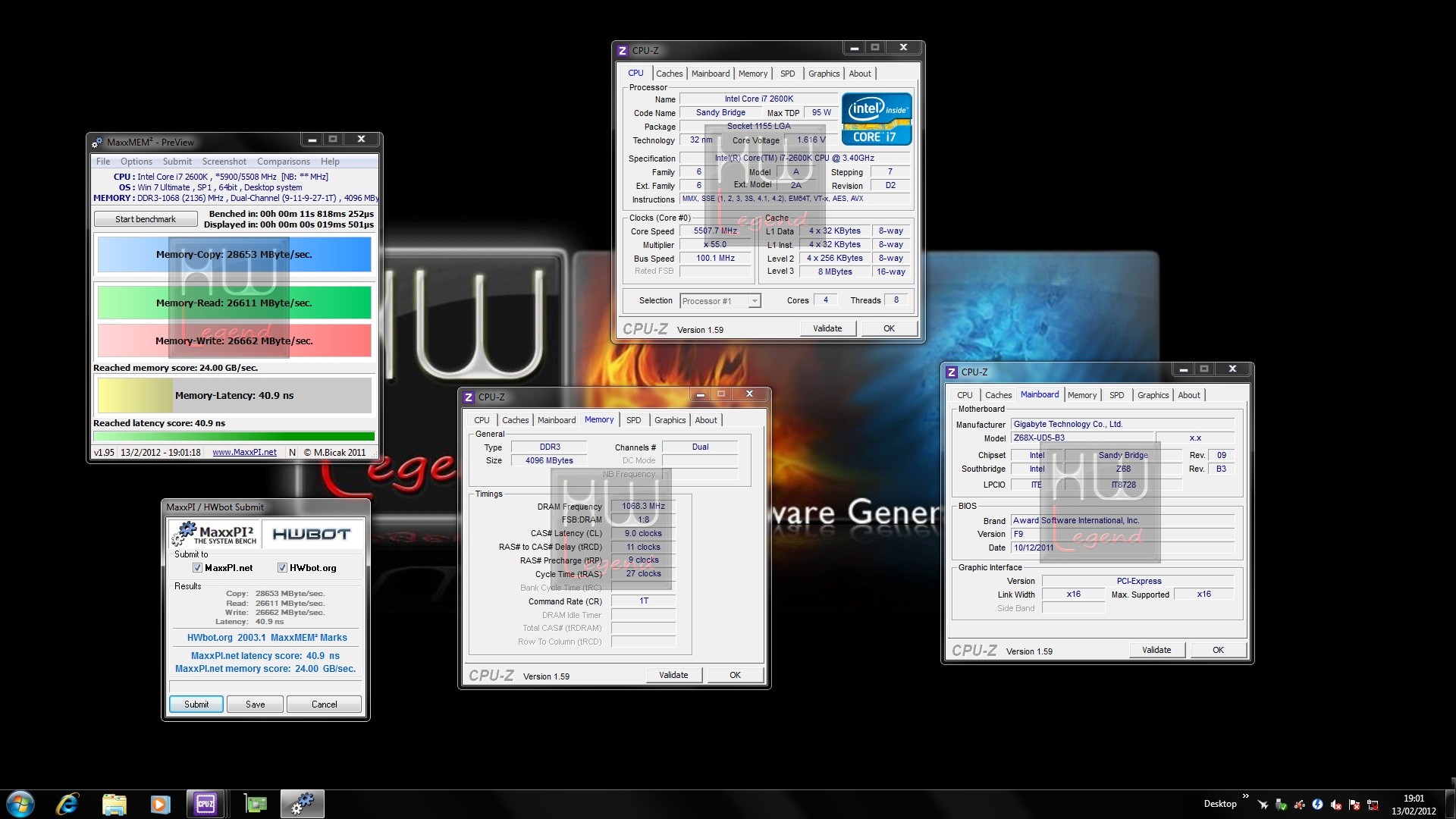This screenshot has height=819, width=1456.
Task: Click the purple CPU-Z taskbar icon
Action: tap(206, 804)
